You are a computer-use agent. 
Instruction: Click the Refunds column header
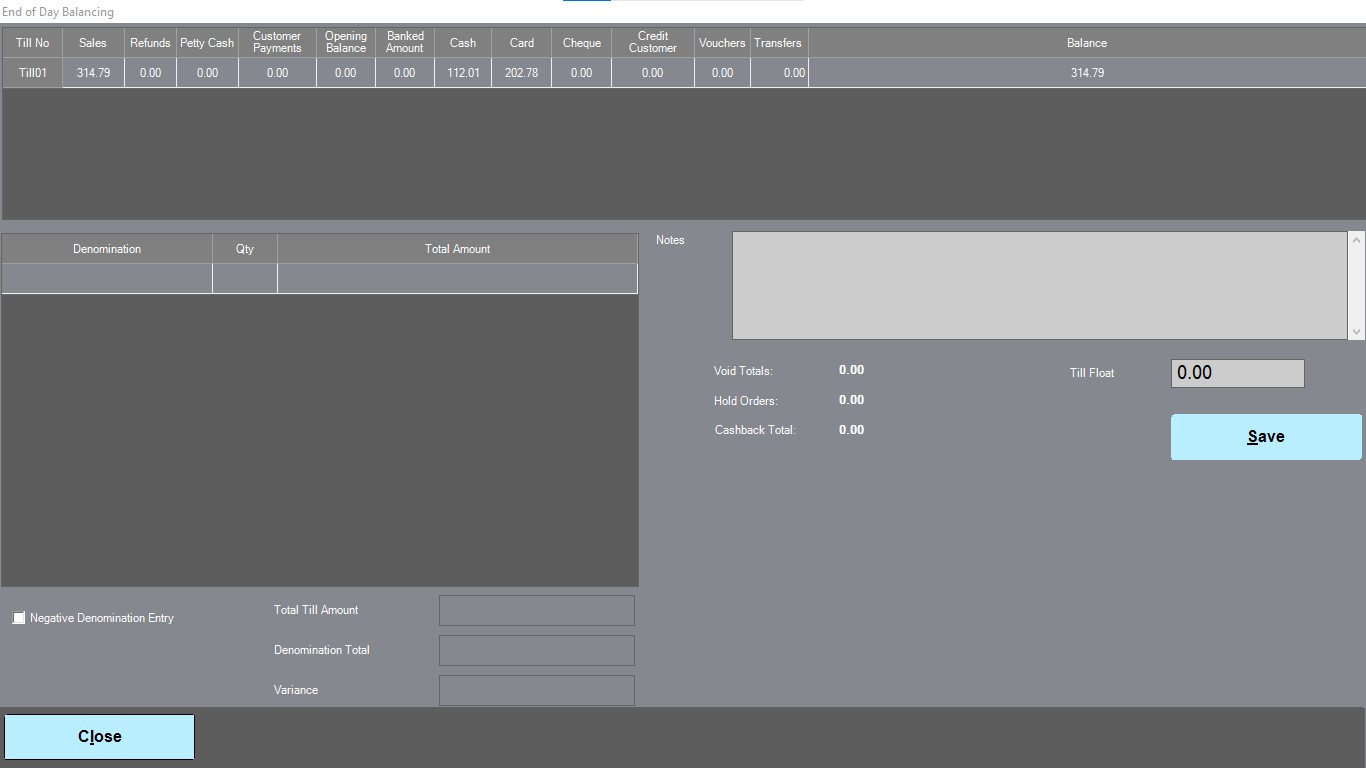click(150, 43)
